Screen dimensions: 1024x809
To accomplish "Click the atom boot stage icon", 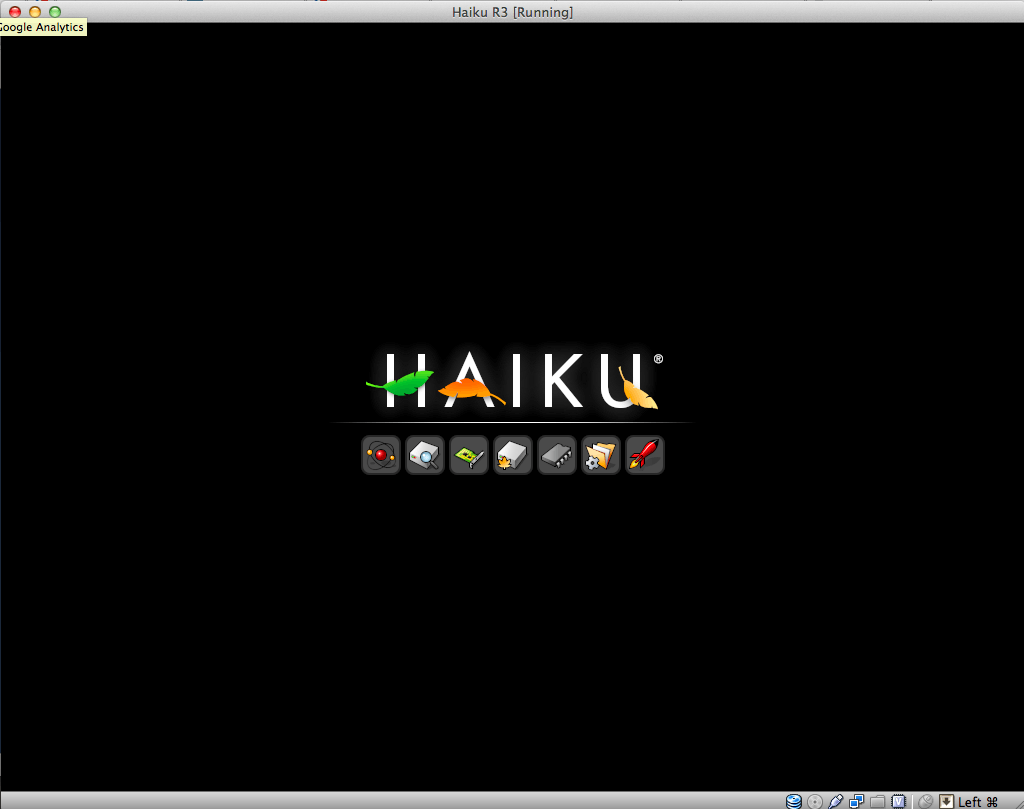I will coord(381,456).
